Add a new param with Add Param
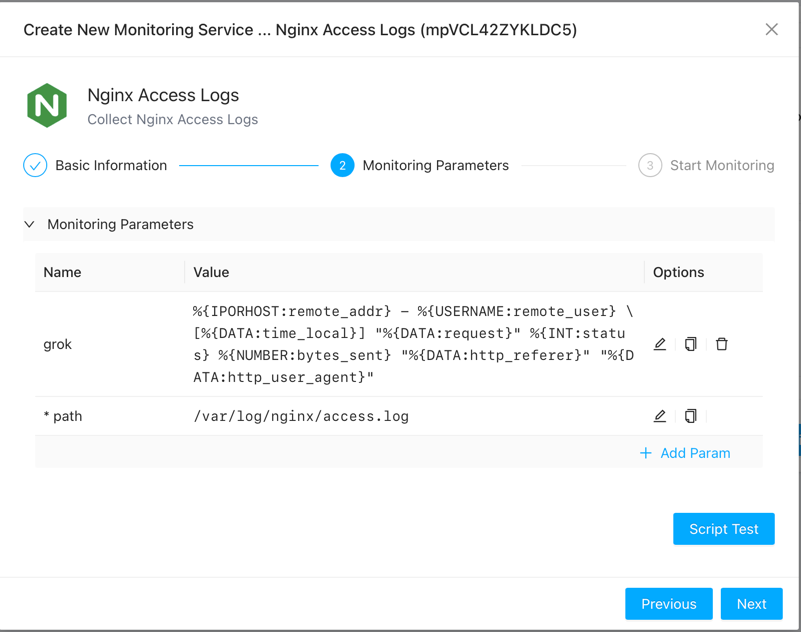 coord(685,453)
